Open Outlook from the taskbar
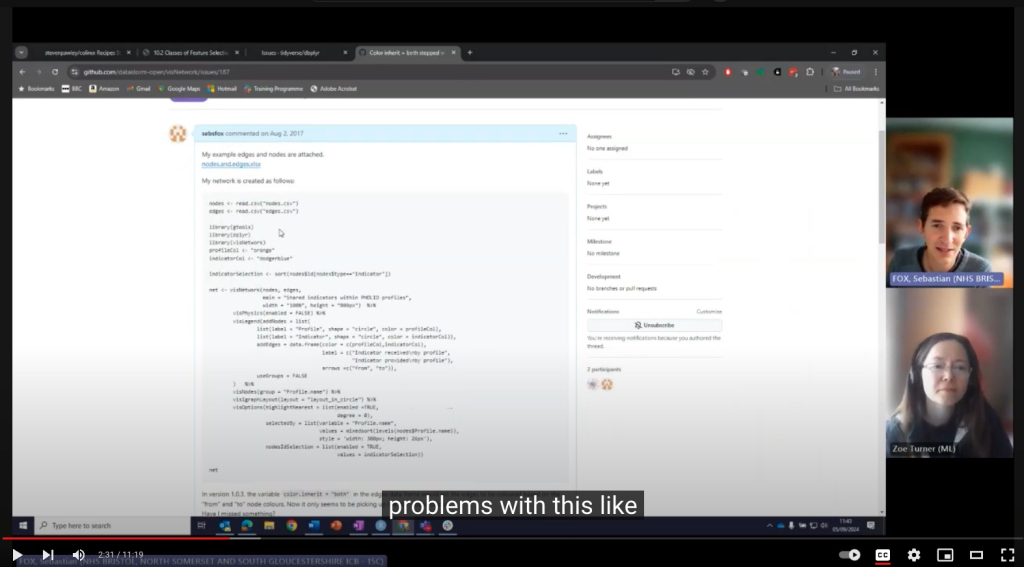1024x567 pixels. click(x=225, y=525)
